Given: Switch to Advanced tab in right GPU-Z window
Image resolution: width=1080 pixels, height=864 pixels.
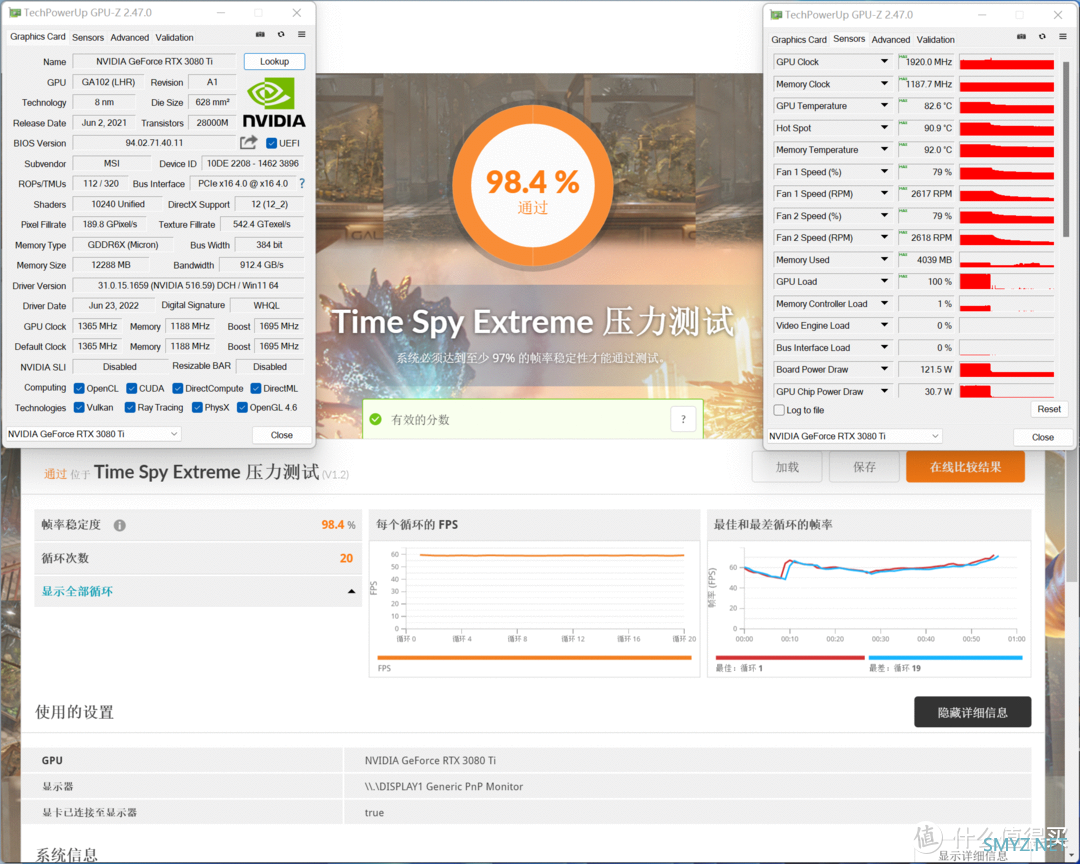Looking at the screenshot, I should 891,40.
